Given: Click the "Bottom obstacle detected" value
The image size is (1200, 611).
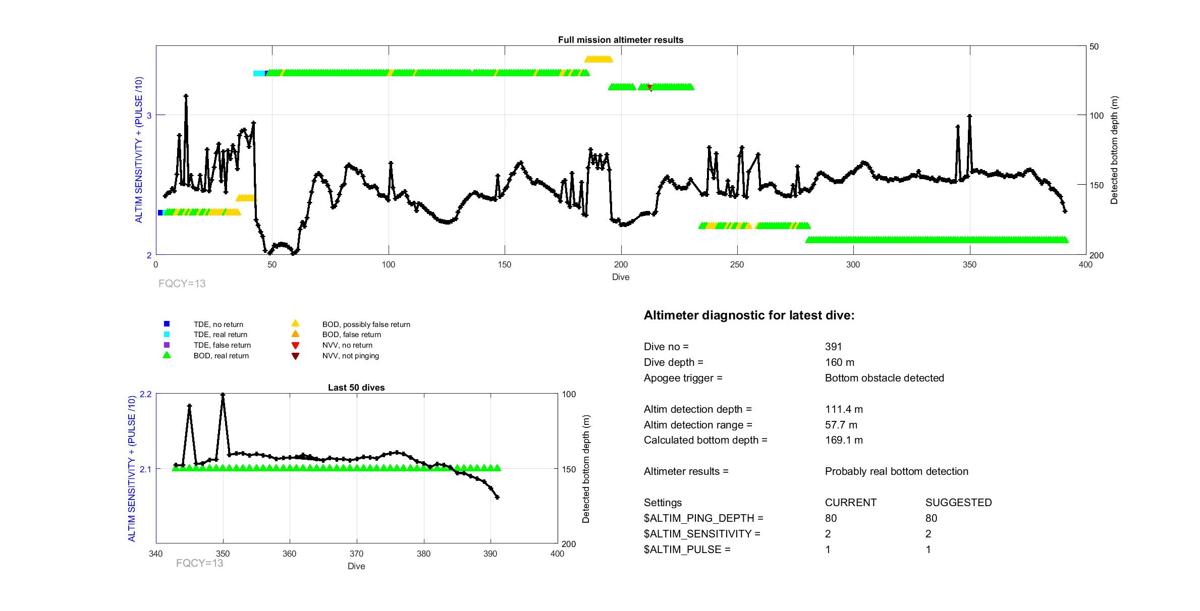Looking at the screenshot, I should [882, 378].
